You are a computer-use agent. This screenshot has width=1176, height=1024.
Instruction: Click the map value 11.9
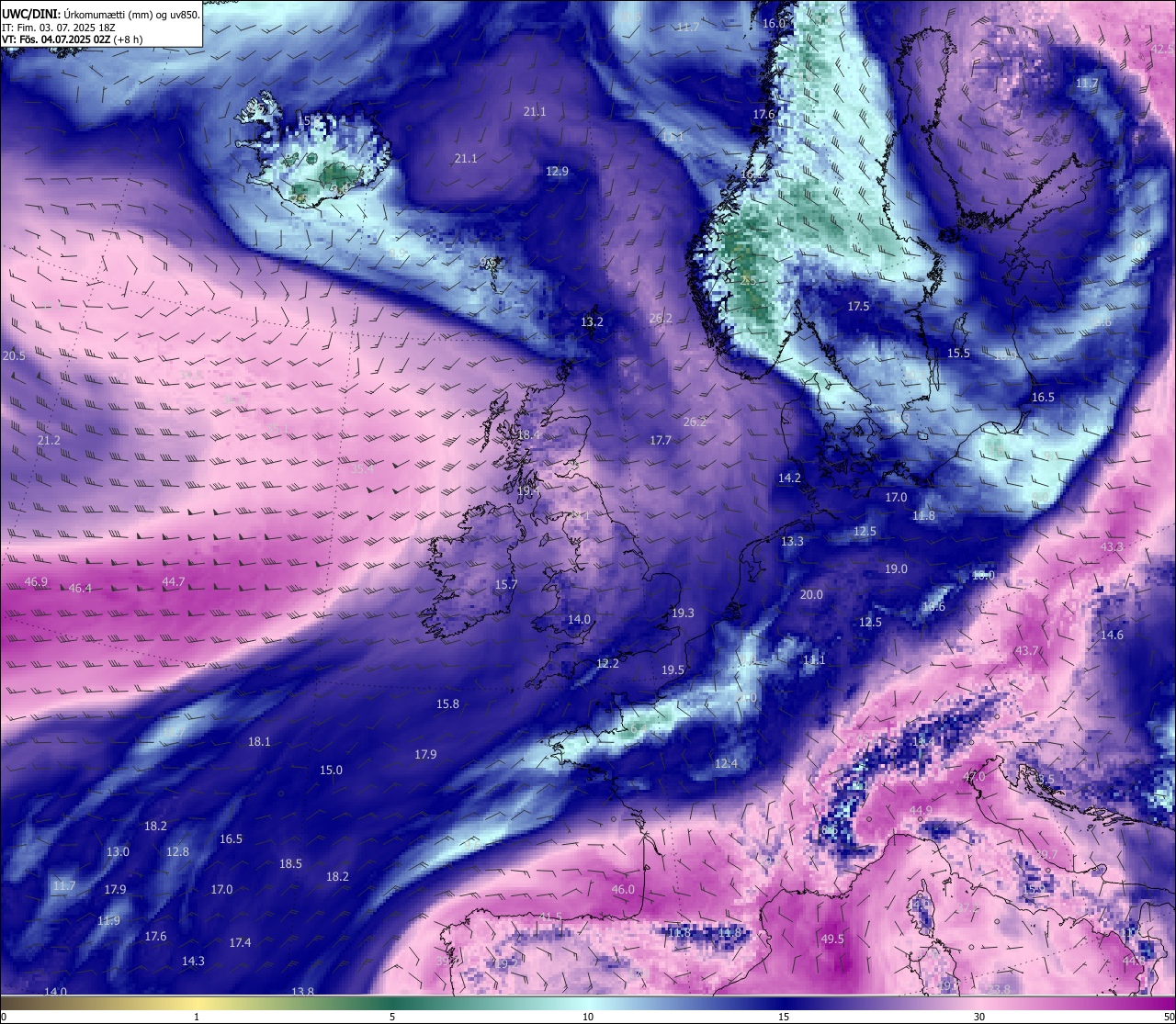(108, 921)
